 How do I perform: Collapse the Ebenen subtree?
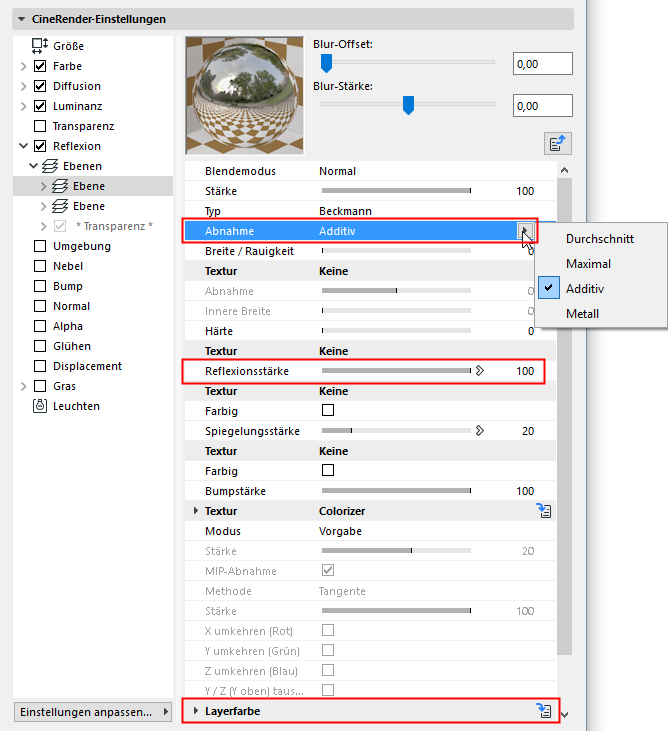(x=34, y=166)
